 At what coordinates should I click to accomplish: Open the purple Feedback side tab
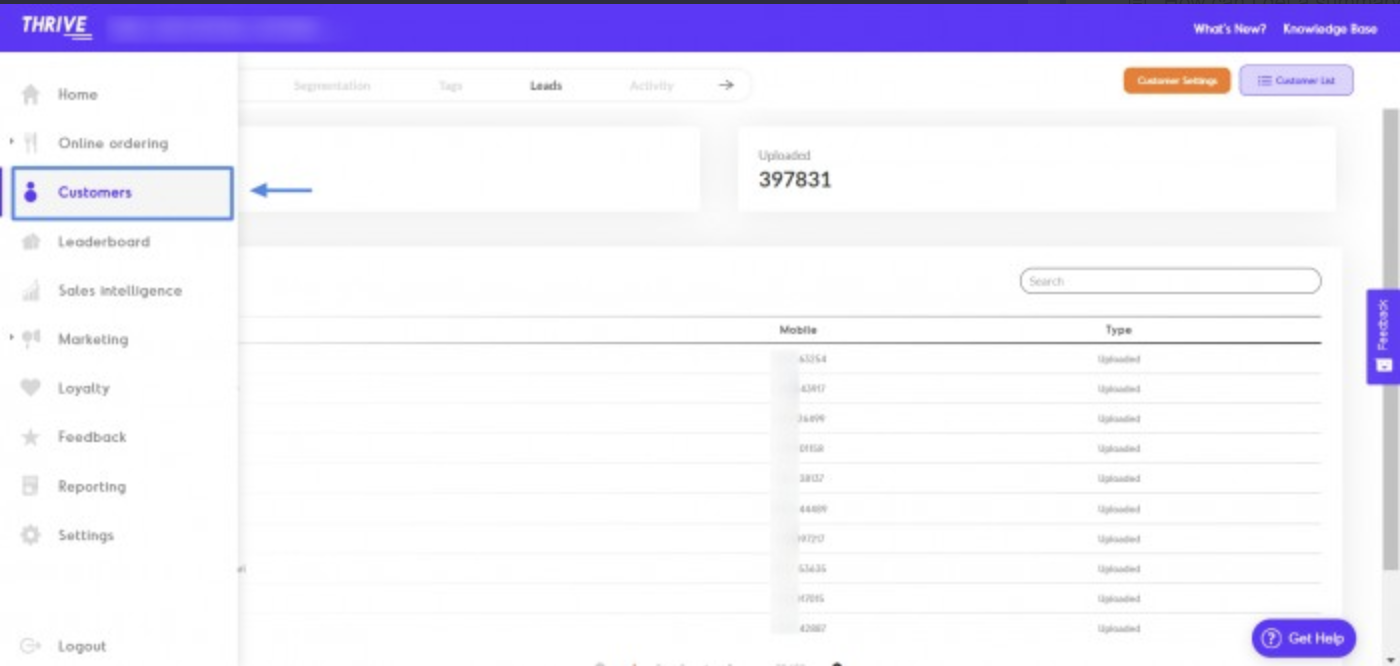click(x=1383, y=337)
